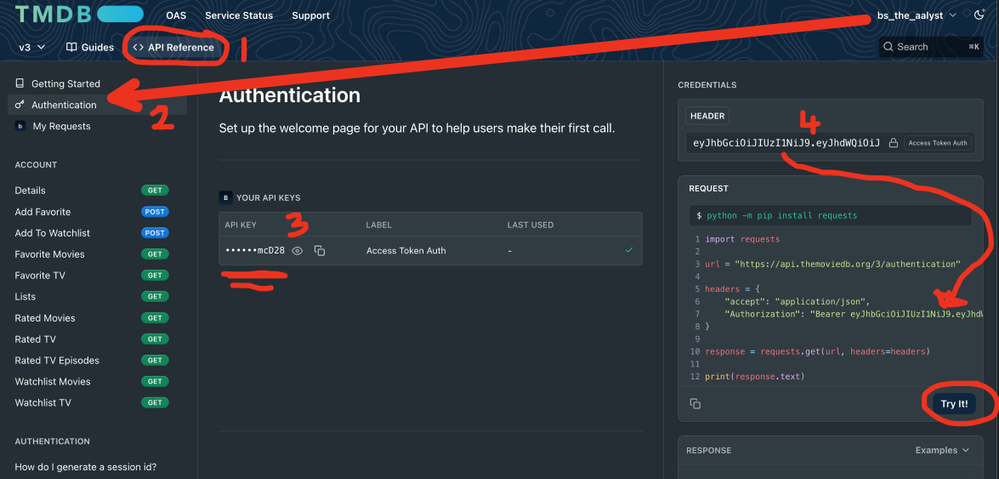
Task: Copy the request code snippet
Action: click(x=695, y=404)
